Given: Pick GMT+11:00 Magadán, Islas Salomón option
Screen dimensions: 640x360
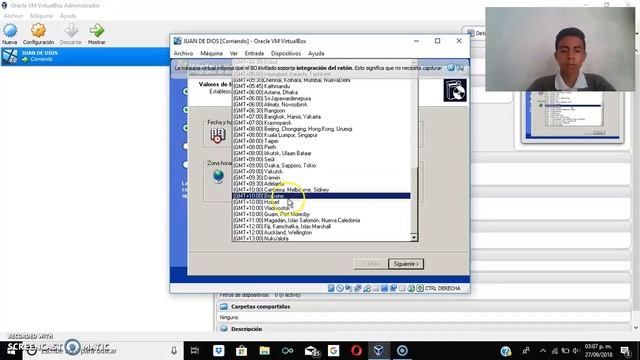Looking at the screenshot, I should (321, 220).
